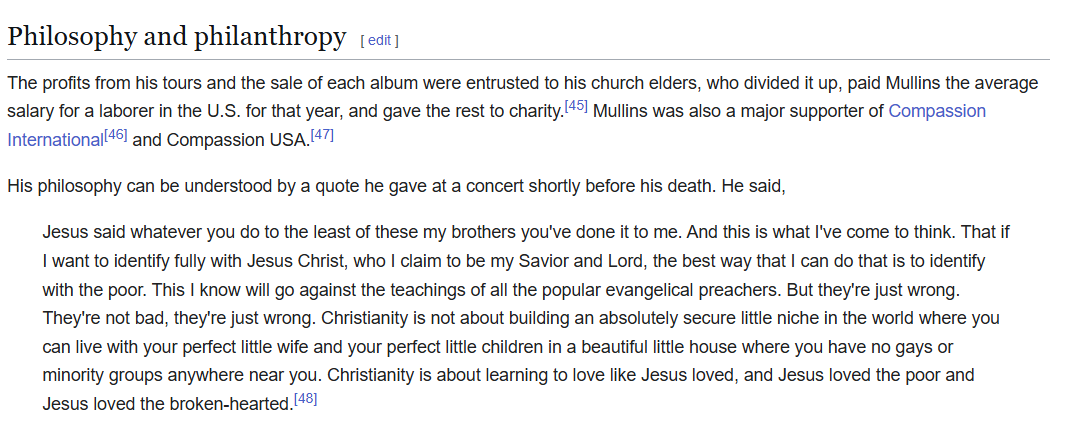Open citation 45 after the word charity
Image resolution: width=1073 pixels, height=443 pixels.
coord(575,105)
